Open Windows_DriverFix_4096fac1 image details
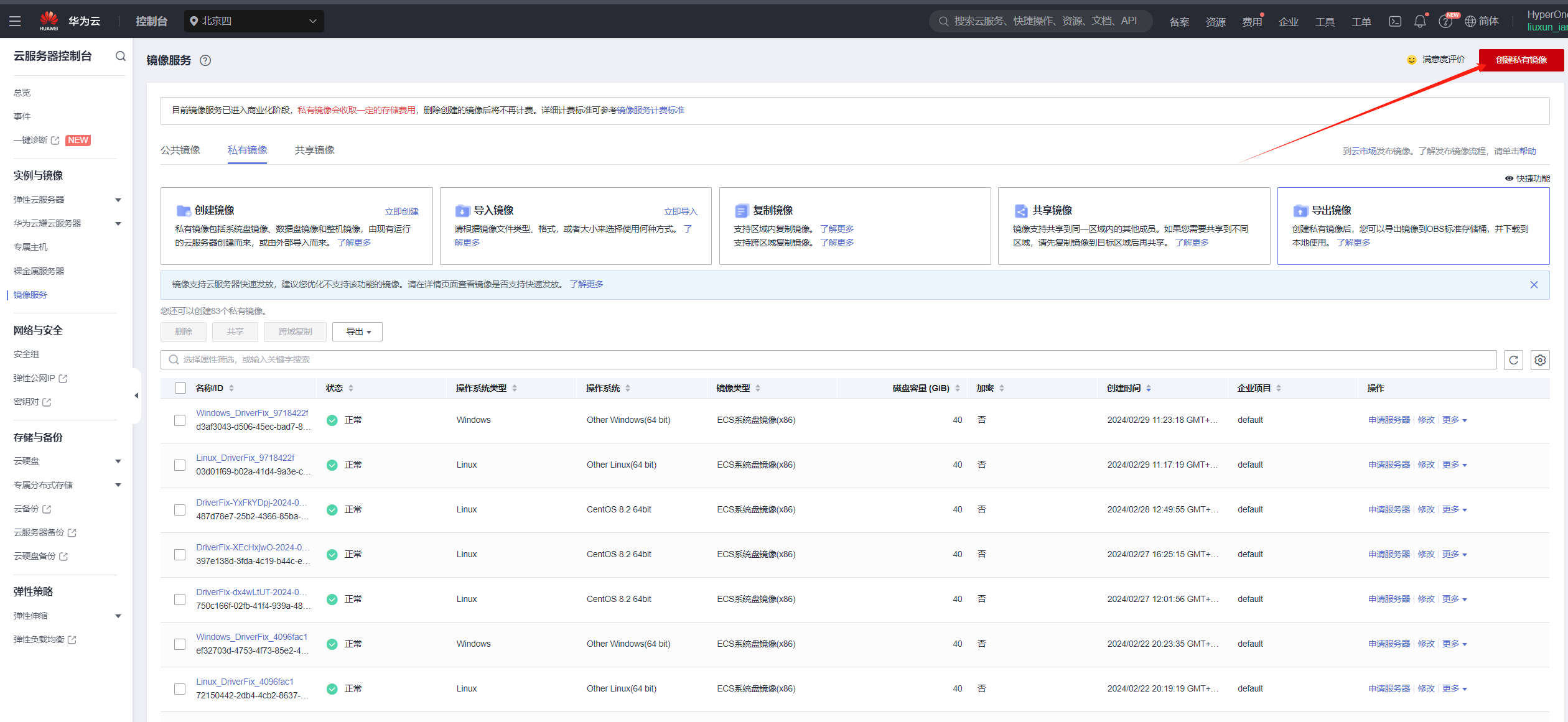1568x722 pixels. click(x=251, y=637)
